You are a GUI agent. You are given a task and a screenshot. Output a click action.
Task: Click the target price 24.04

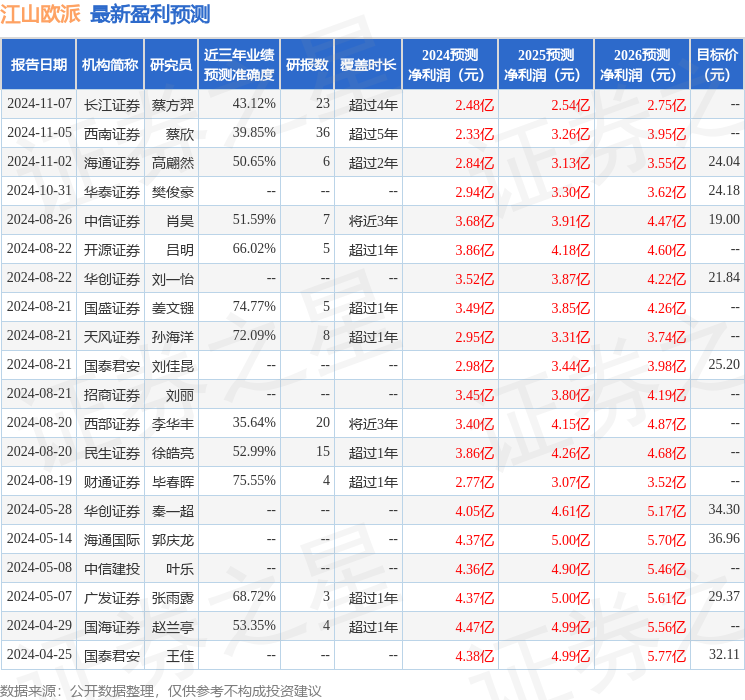click(x=724, y=162)
